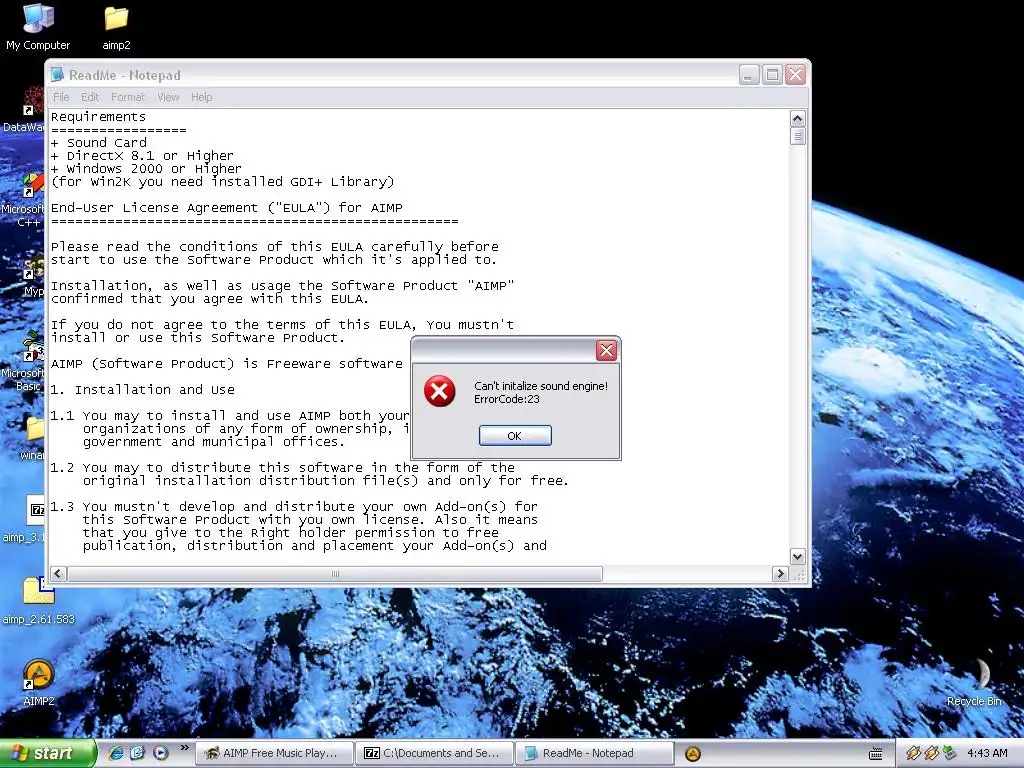The width and height of the screenshot is (1024, 768).
Task: Open Notepad File menu
Action: [61, 97]
